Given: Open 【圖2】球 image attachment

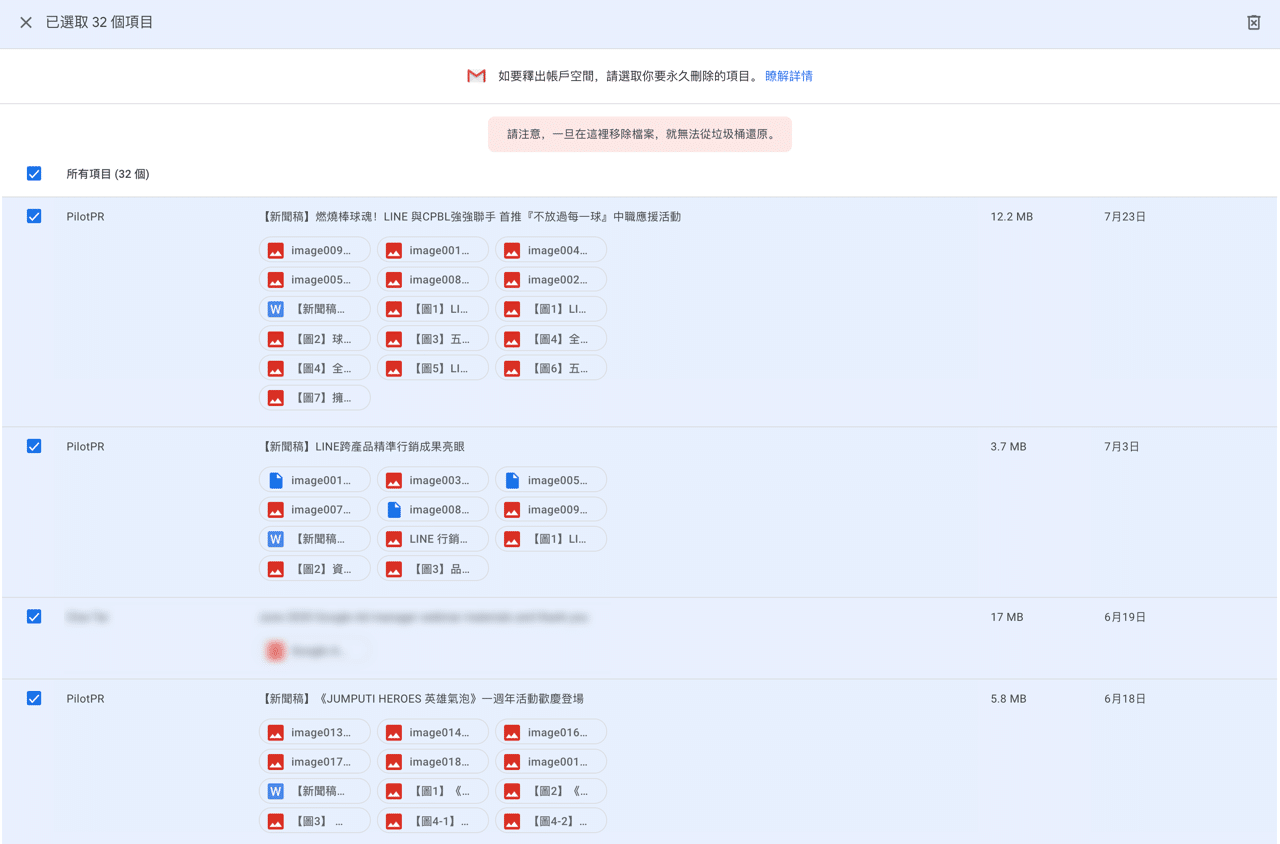Looking at the screenshot, I should [315, 339].
